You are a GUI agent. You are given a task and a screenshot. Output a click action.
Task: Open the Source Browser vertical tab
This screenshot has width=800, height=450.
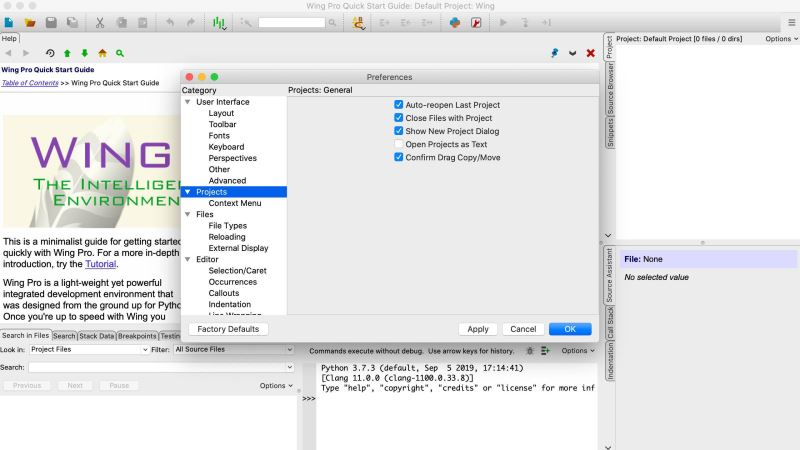(x=610, y=89)
